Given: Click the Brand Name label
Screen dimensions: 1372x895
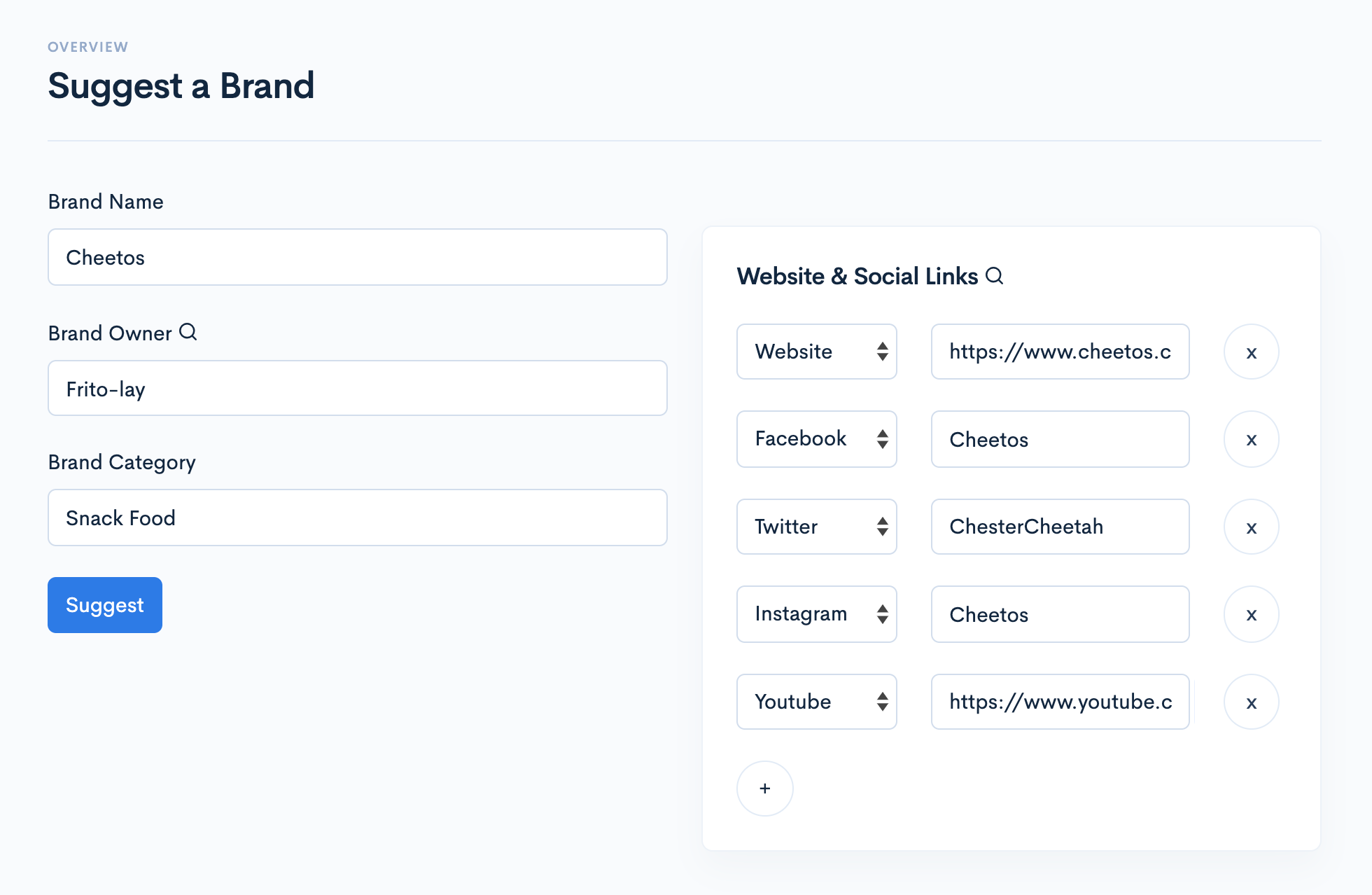Looking at the screenshot, I should click(106, 202).
